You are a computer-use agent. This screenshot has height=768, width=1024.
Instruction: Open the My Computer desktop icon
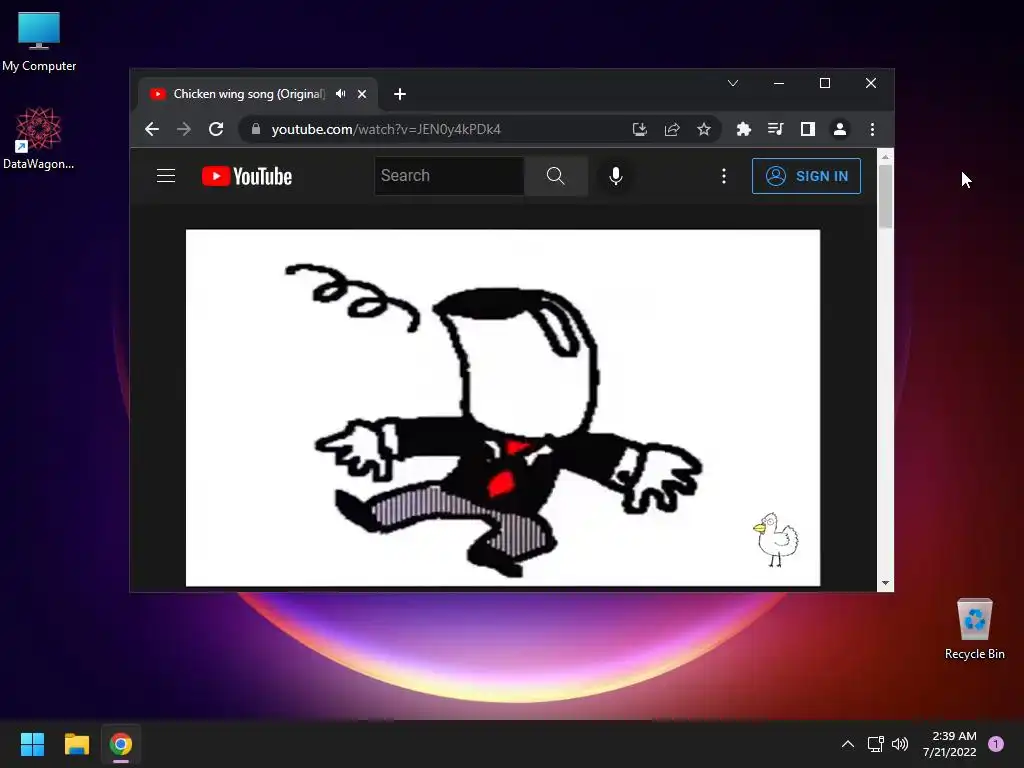(x=39, y=41)
